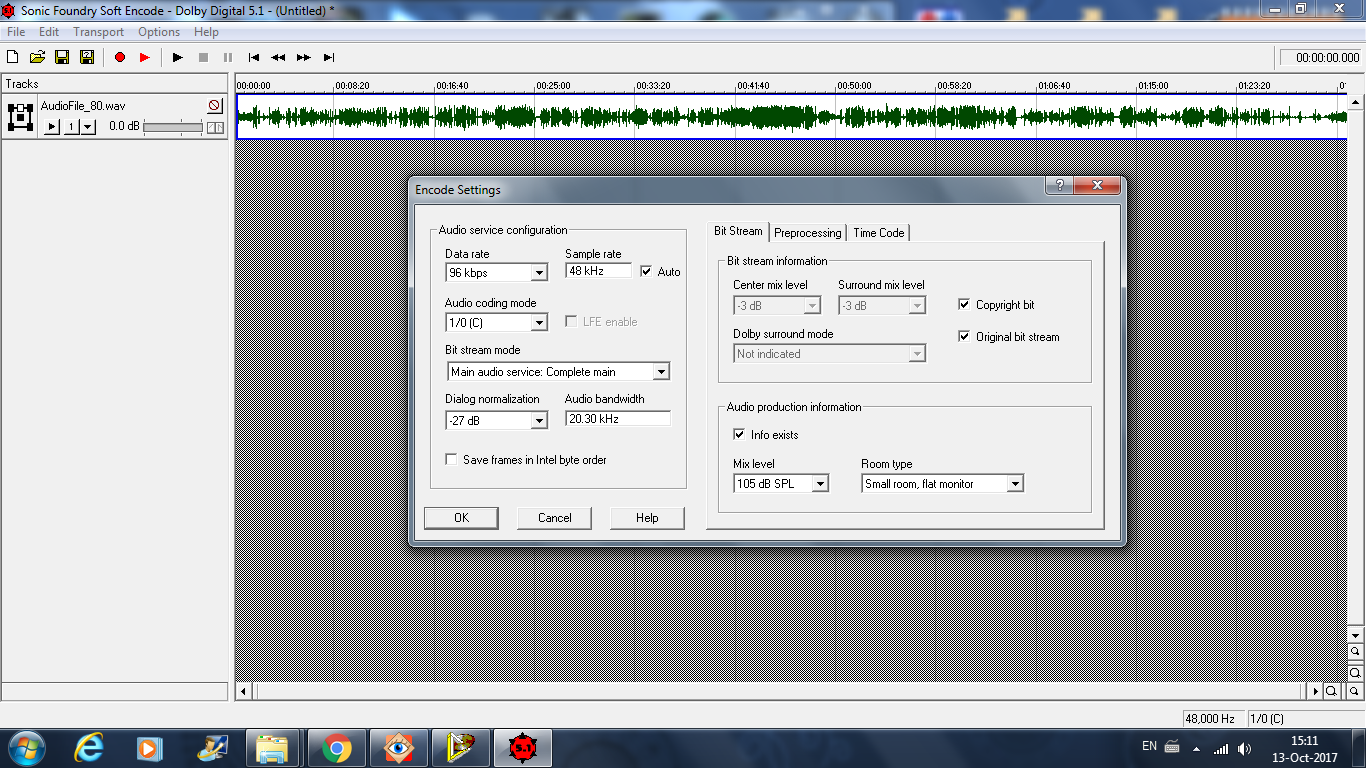This screenshot has height=768, width=1366.
Task: Click the horizontal scrollbar left arrow
Action: point(243,691)
